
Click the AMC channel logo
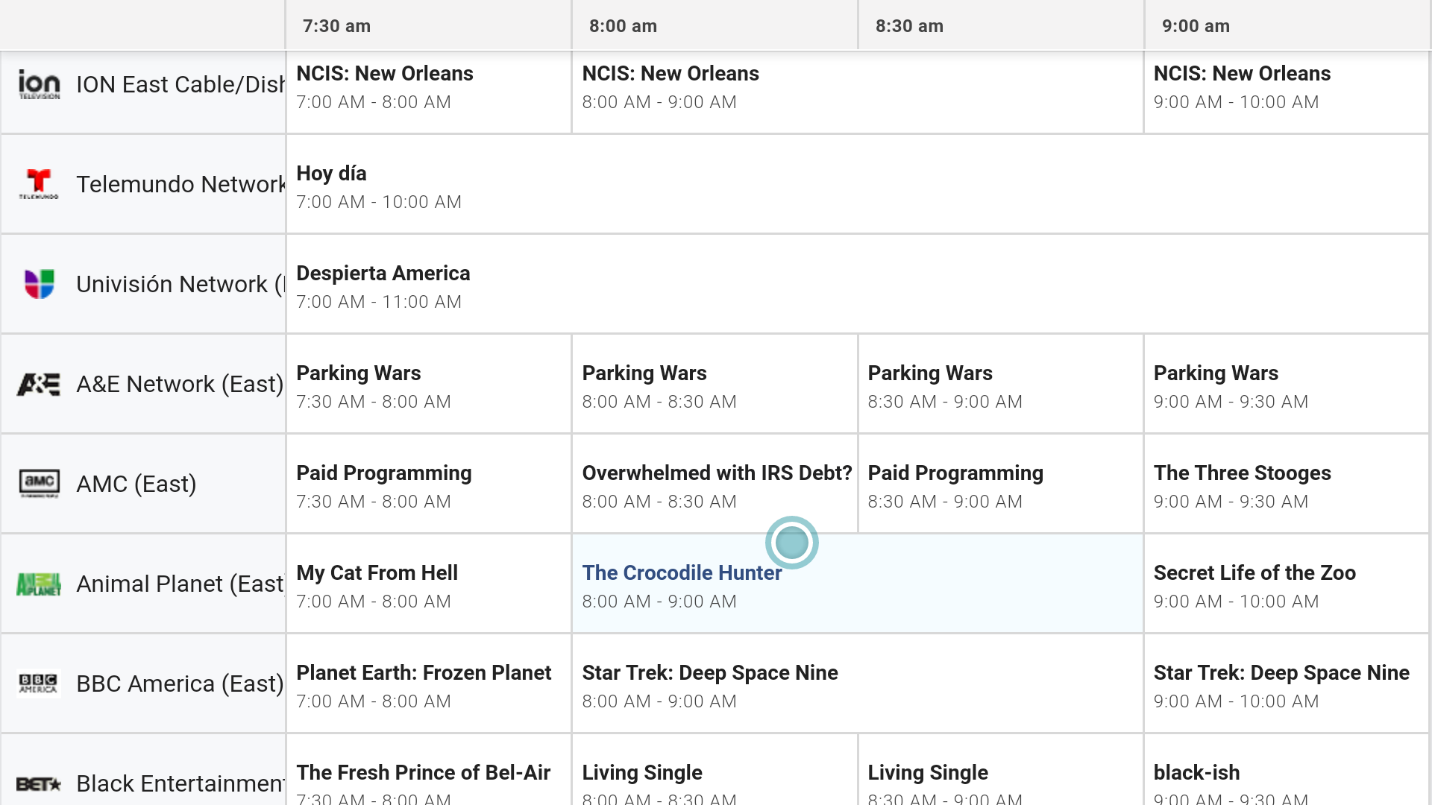(39, 484)
